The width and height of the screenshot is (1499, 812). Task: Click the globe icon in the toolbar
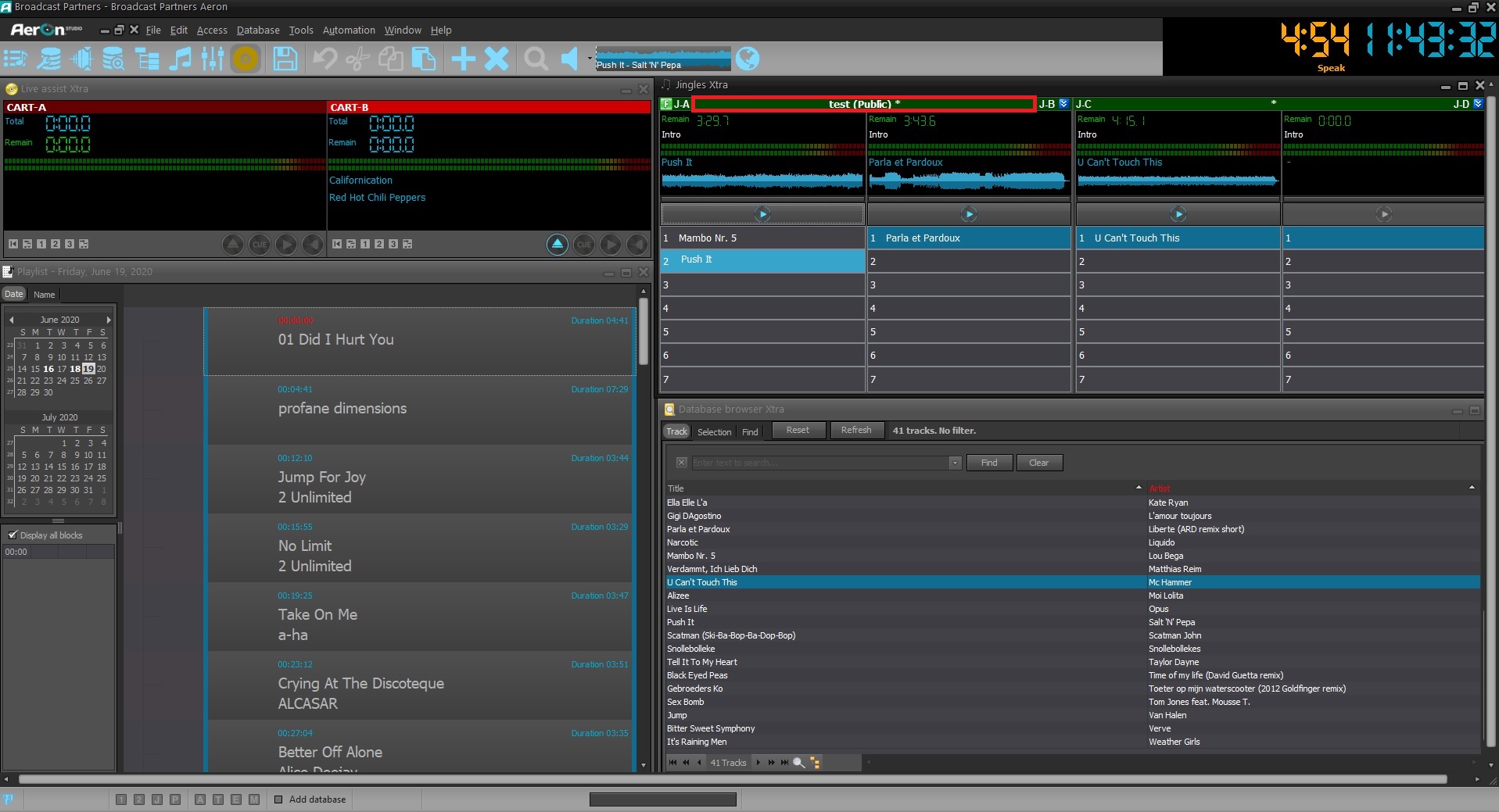click(748, 59)
